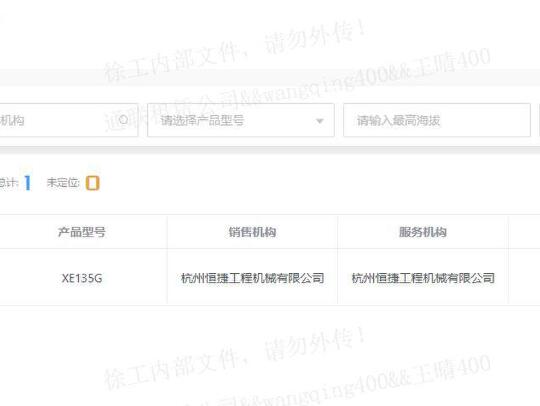This screenshot has height=406, width=540.
Task: Click the 机构 search input field
Action: click(x=68, y=120)
